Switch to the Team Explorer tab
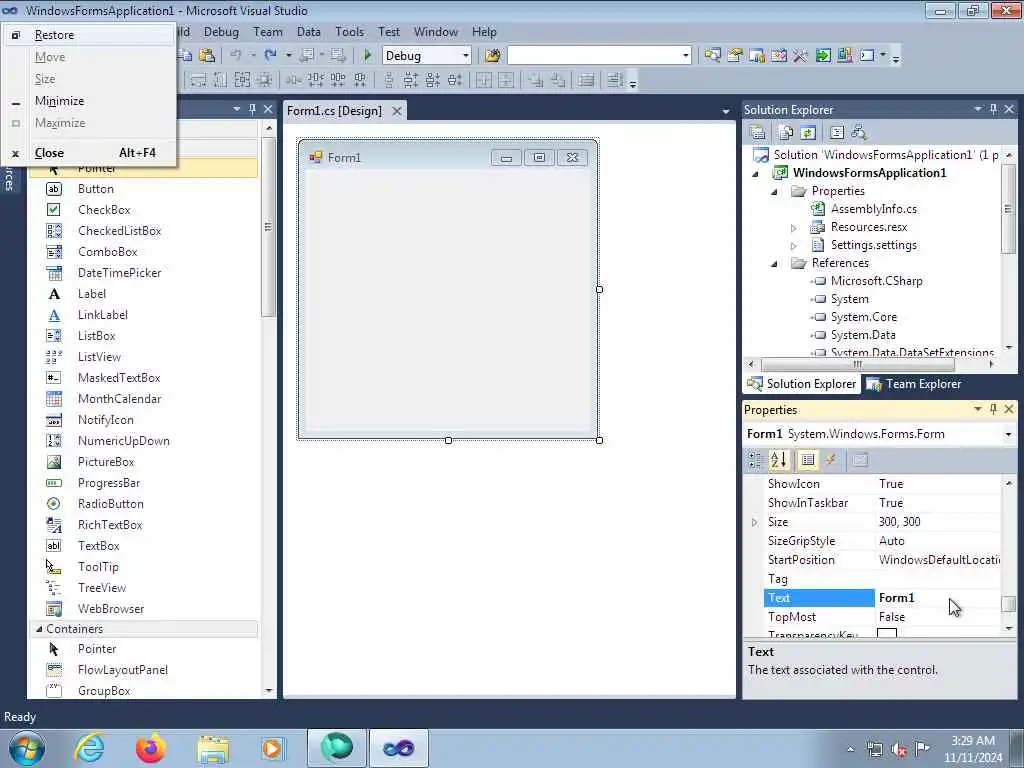1024x768 pixels. tap(914, 384)
